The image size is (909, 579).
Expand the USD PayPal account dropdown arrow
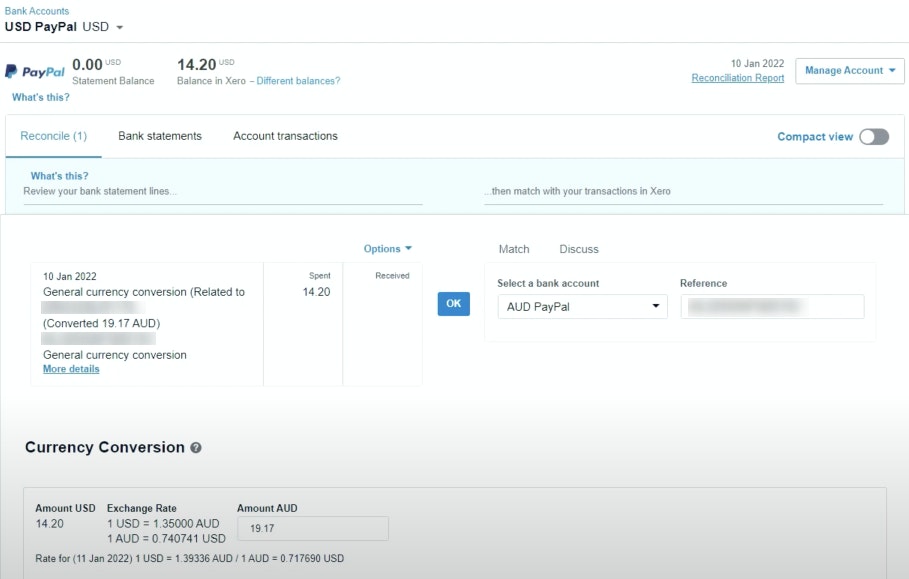[x=119, y=27]
